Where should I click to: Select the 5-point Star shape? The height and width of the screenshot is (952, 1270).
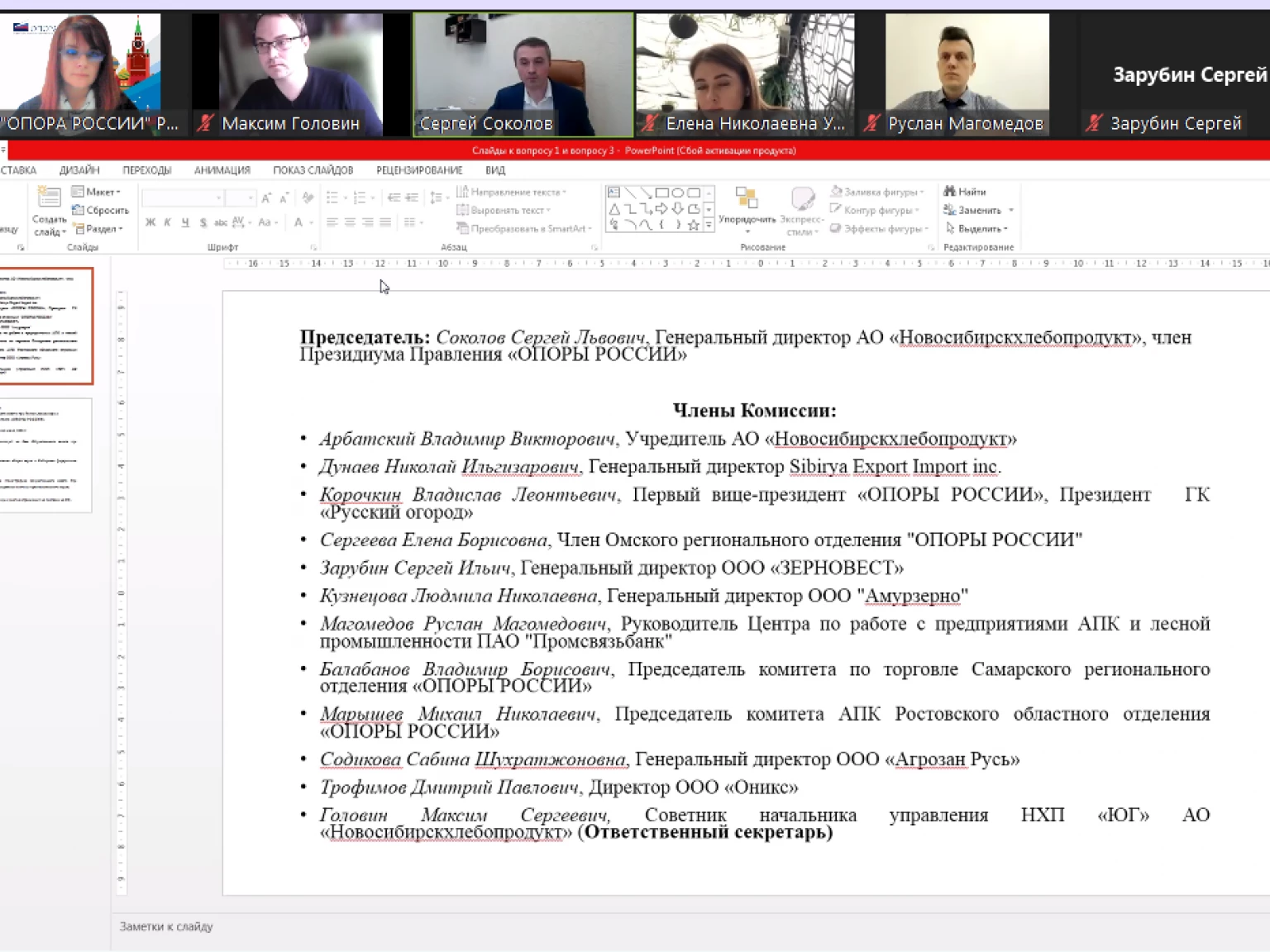[694, 225]
